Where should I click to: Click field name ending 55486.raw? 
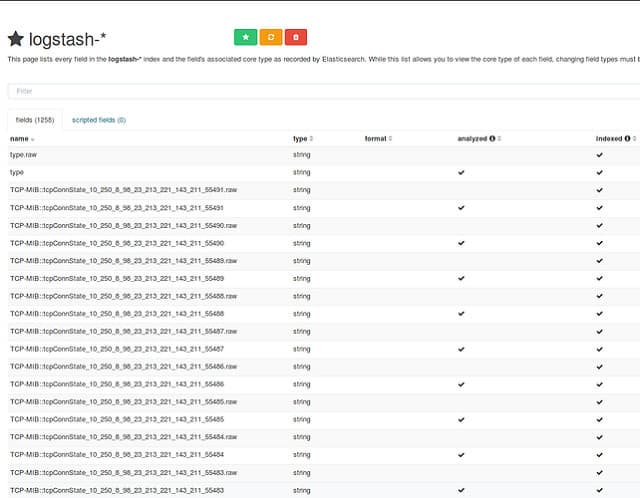point(123,367)
